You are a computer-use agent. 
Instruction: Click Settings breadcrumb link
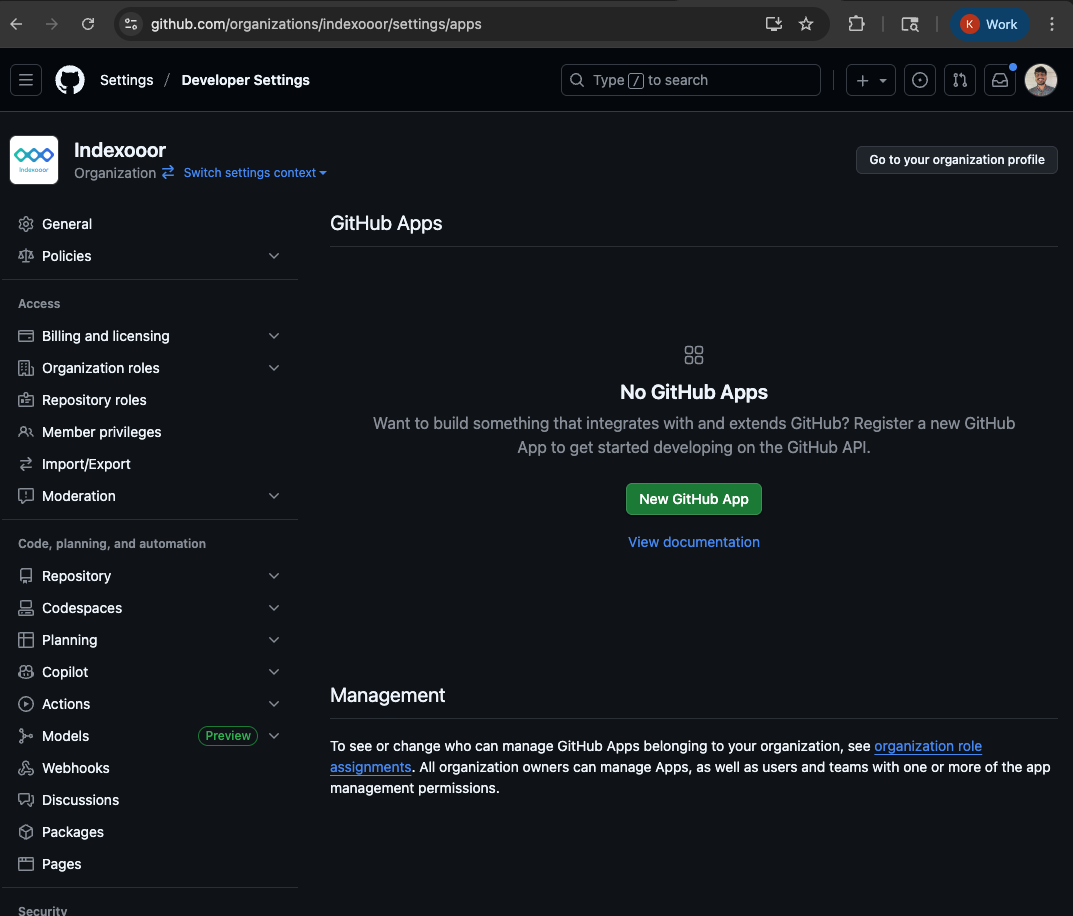pos(127,80)
